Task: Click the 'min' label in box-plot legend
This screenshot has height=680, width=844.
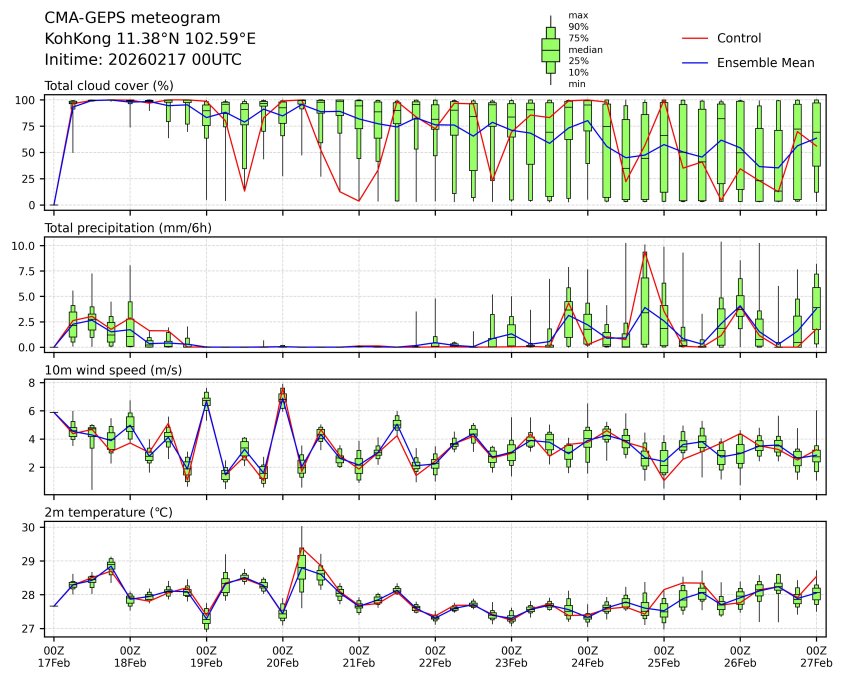Action: 576,84
